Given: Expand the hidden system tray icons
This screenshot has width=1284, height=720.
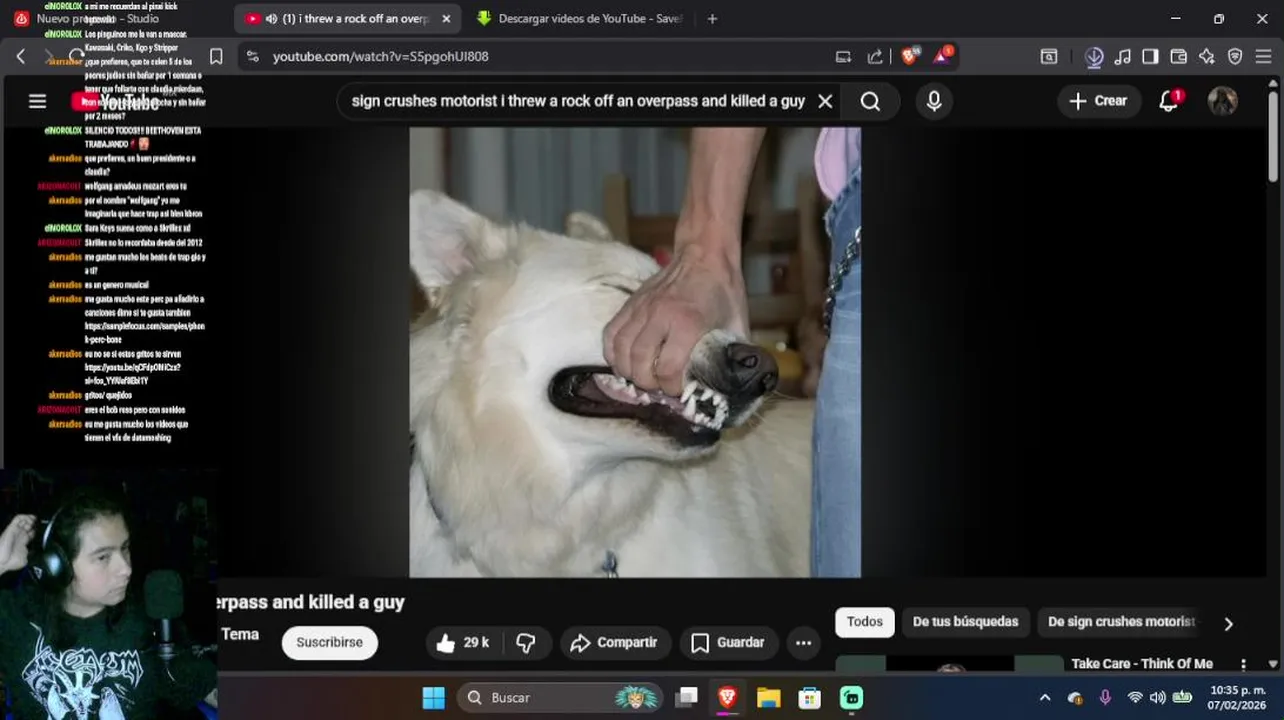Looking at the screenshot, I should coord(1045,698).
